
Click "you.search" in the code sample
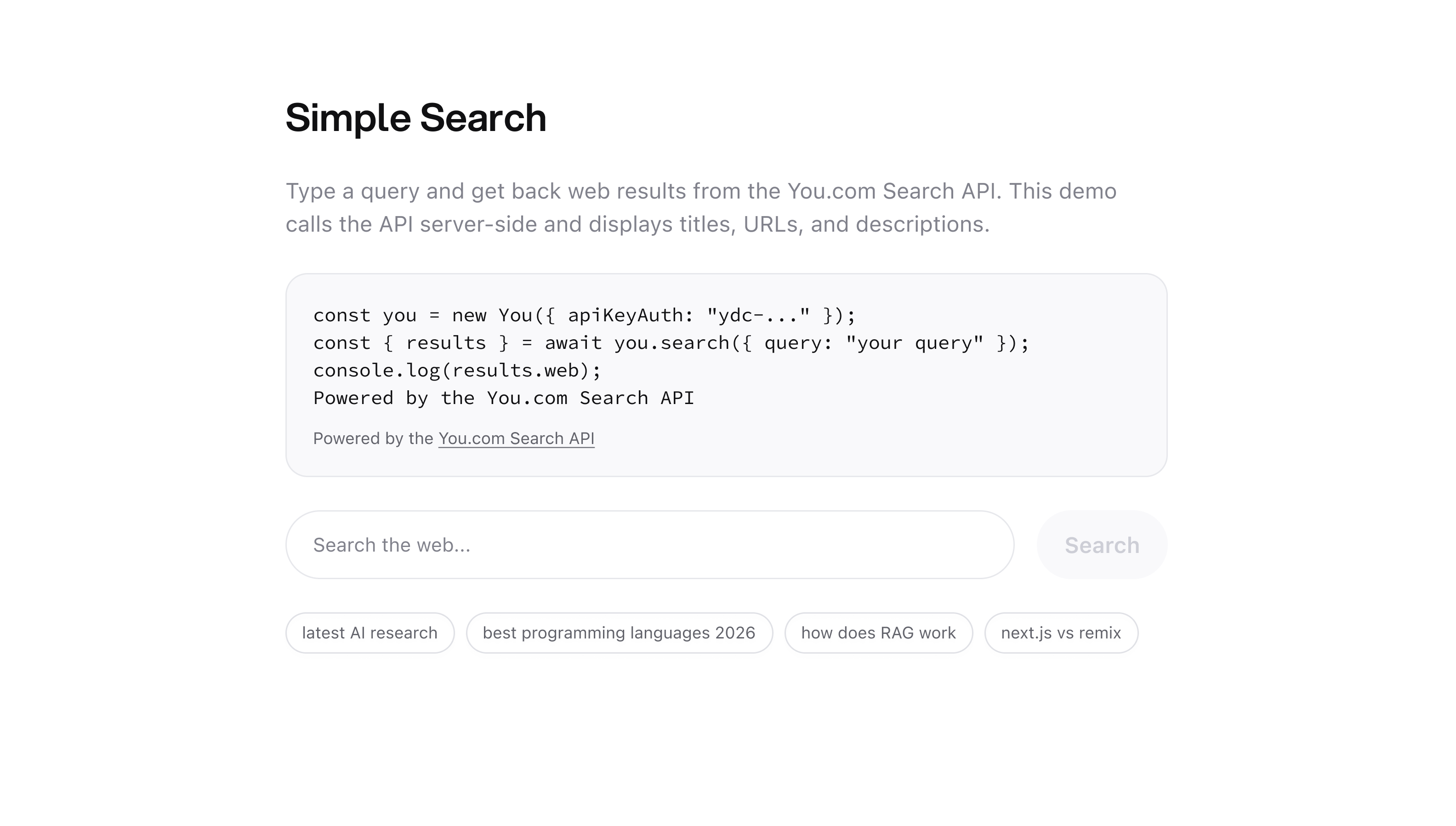(x=671, y=343)
